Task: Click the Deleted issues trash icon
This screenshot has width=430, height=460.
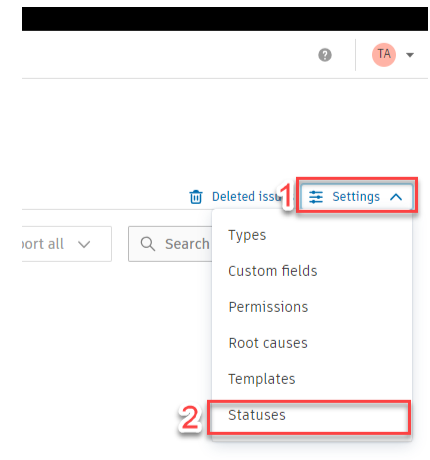Action: [196, 197]
